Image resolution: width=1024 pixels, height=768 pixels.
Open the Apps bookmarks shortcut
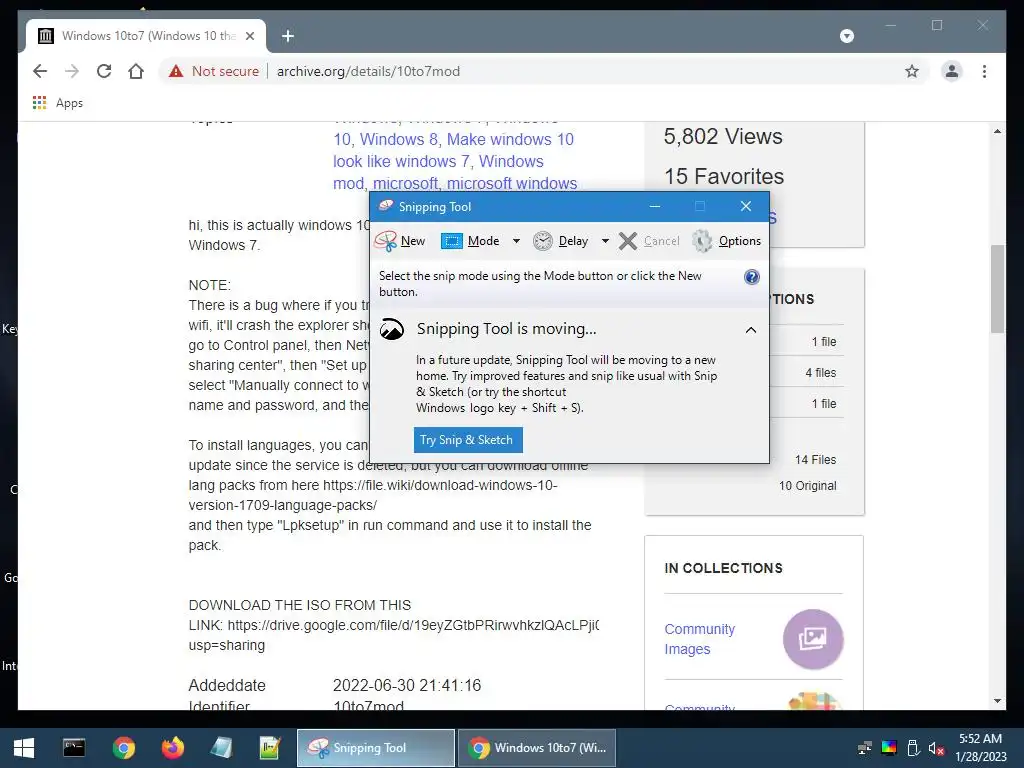click(x=57, y=103)
